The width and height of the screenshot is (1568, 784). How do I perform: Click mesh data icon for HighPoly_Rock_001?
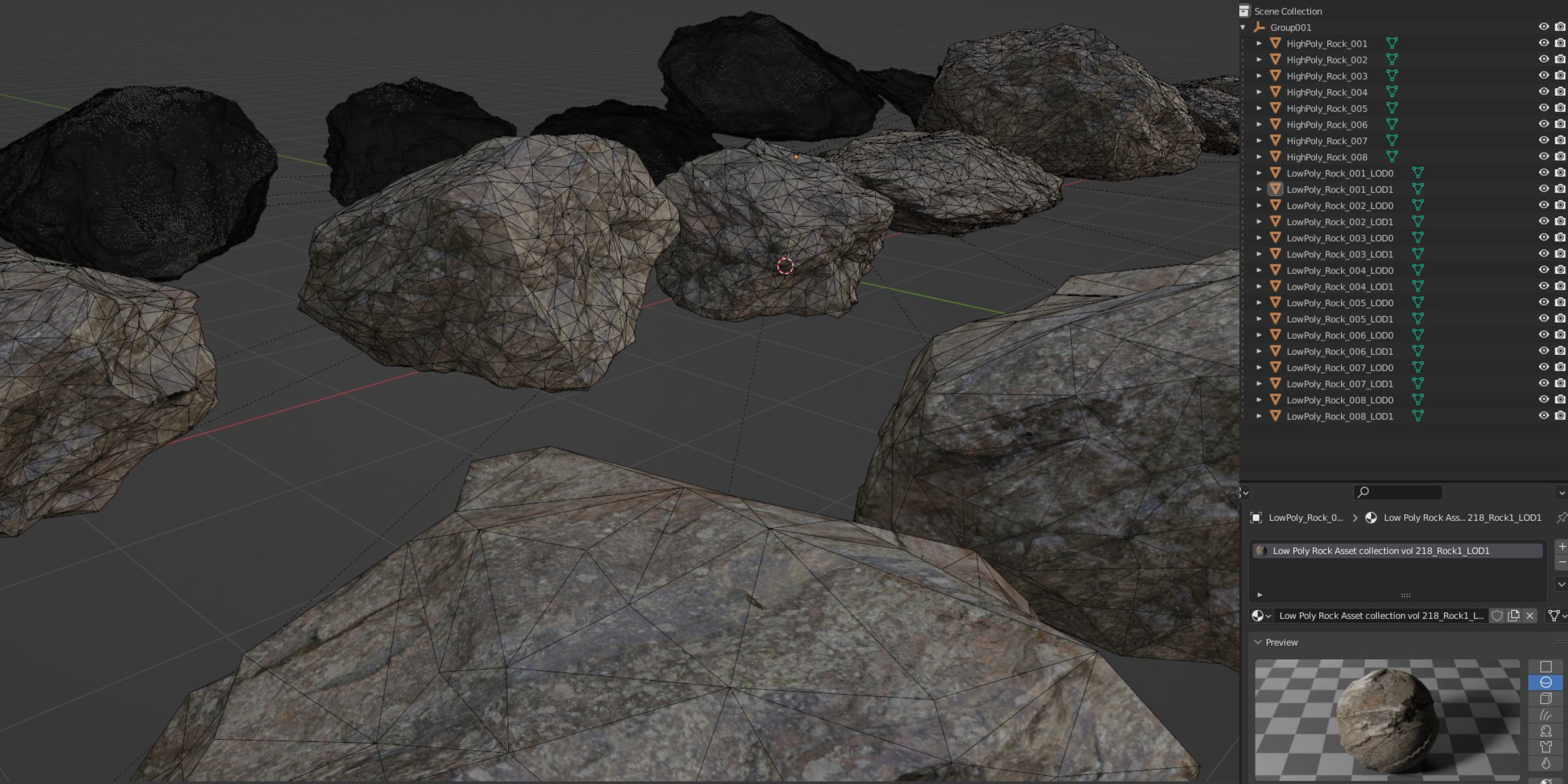tap(1392, 43)
